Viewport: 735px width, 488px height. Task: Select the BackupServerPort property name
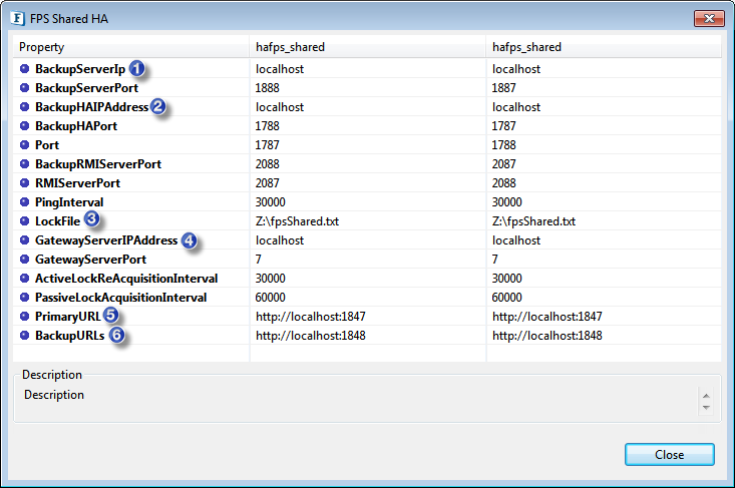[x=87, y=88]
